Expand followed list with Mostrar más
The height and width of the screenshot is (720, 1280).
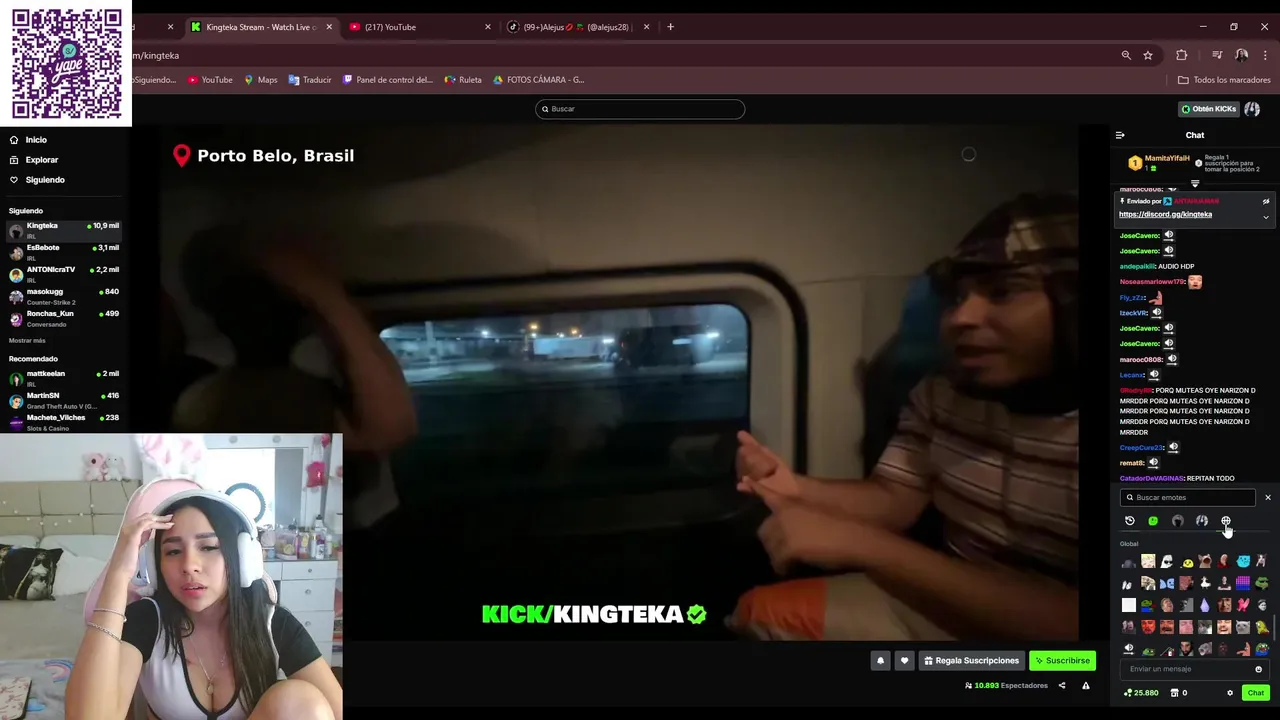[x=27, y=340]
